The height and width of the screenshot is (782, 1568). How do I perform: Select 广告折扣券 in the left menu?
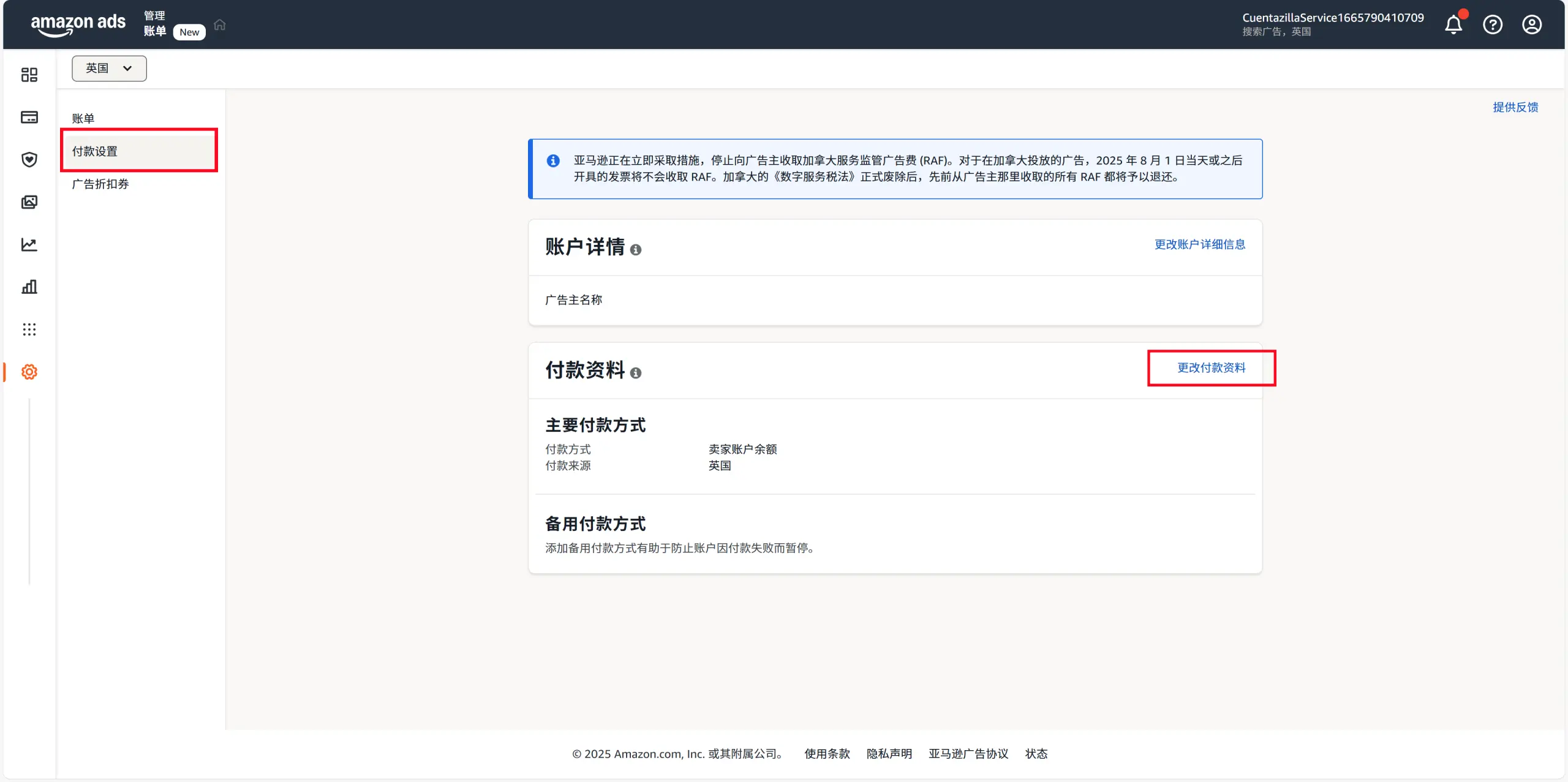(100, 184)
